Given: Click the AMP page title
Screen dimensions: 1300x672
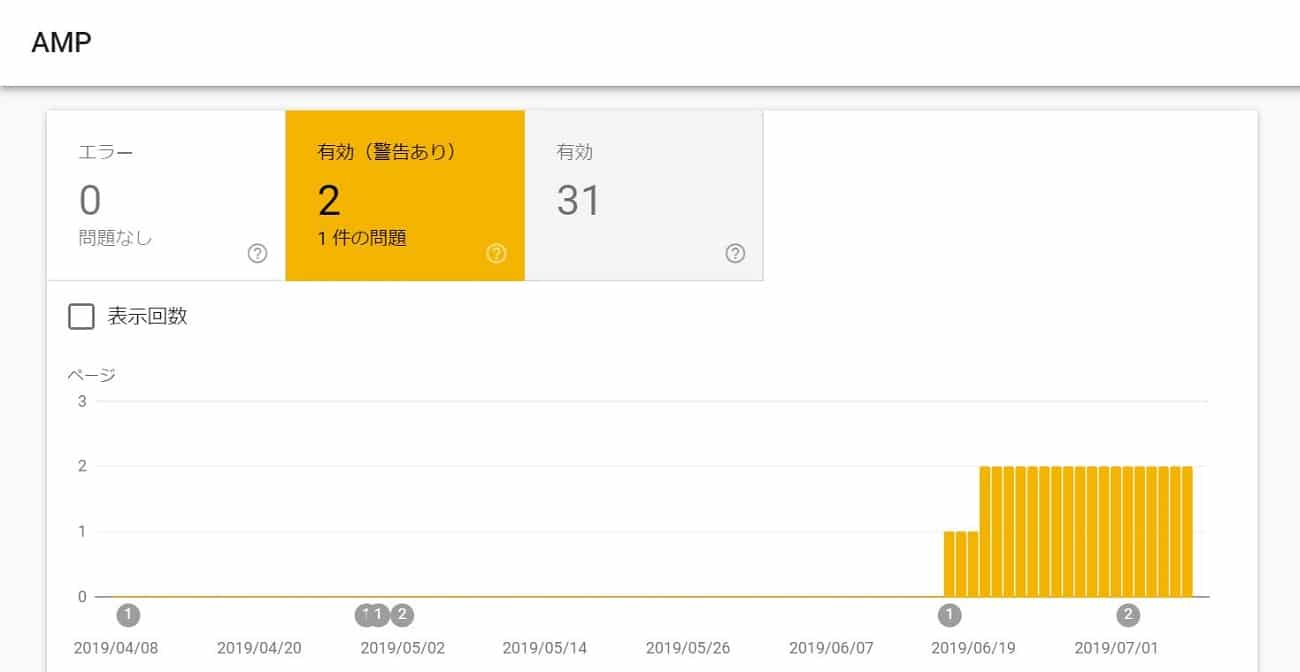Looking at the screenshot, I should [x=62, y=43].
